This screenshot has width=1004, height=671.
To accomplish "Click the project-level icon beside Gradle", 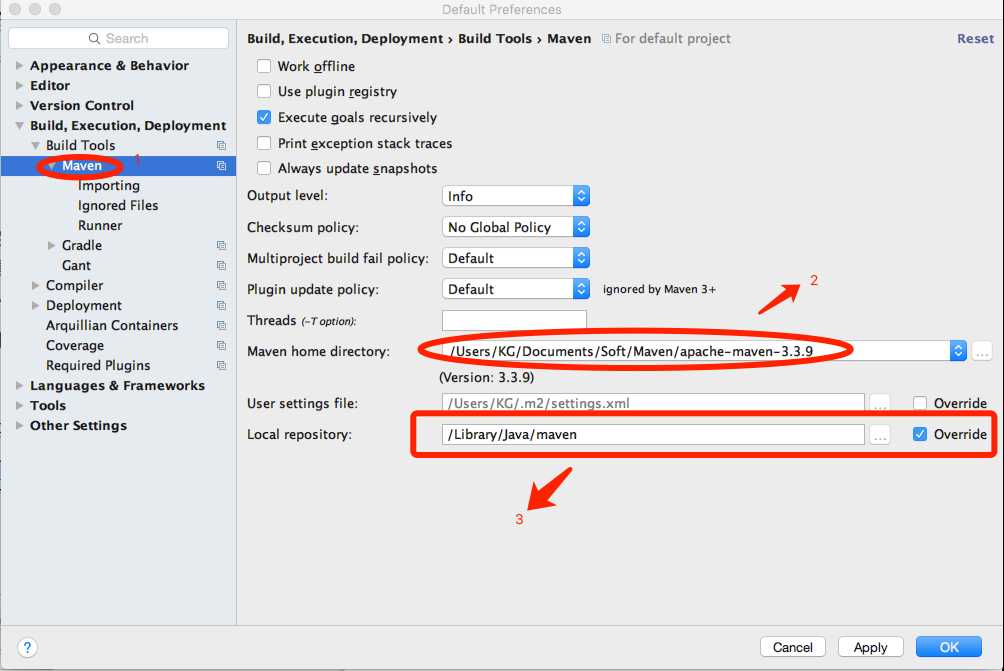I will (x=221, y=246).
